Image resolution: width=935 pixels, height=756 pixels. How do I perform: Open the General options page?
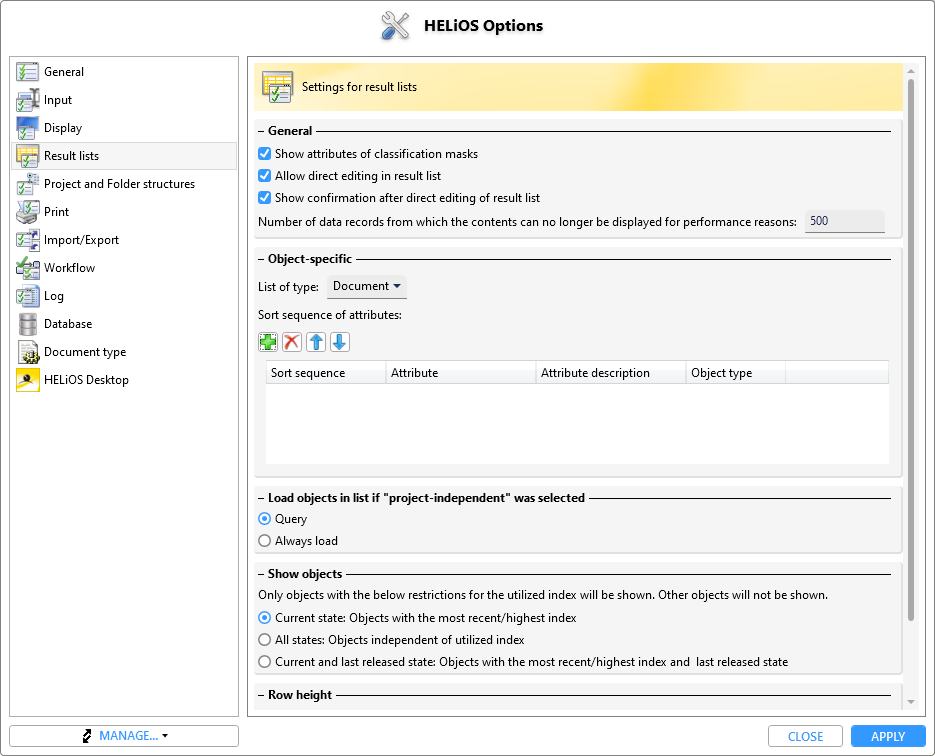[x=64, y=72]
